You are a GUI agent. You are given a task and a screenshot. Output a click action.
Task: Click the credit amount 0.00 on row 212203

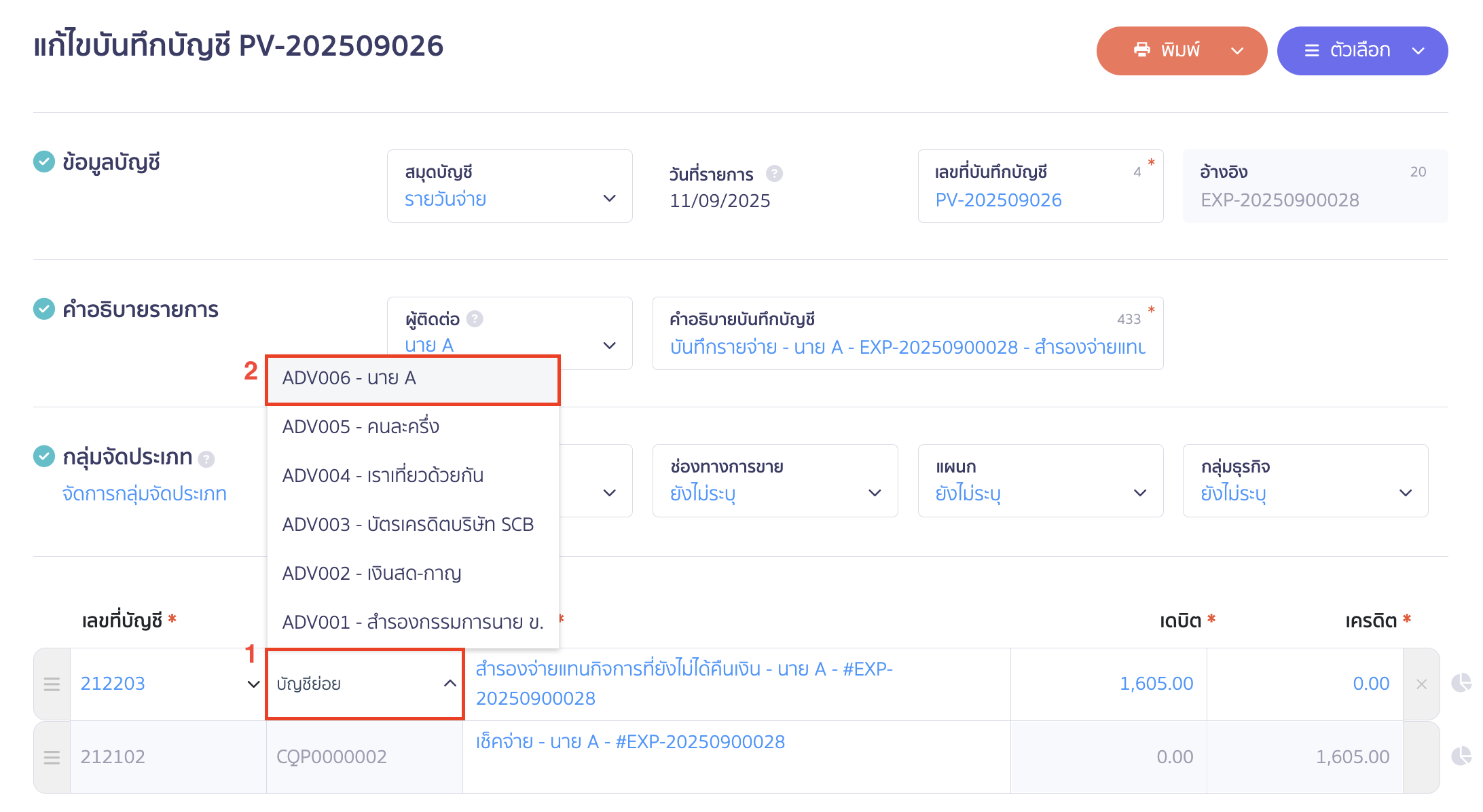pos(1371,684)
